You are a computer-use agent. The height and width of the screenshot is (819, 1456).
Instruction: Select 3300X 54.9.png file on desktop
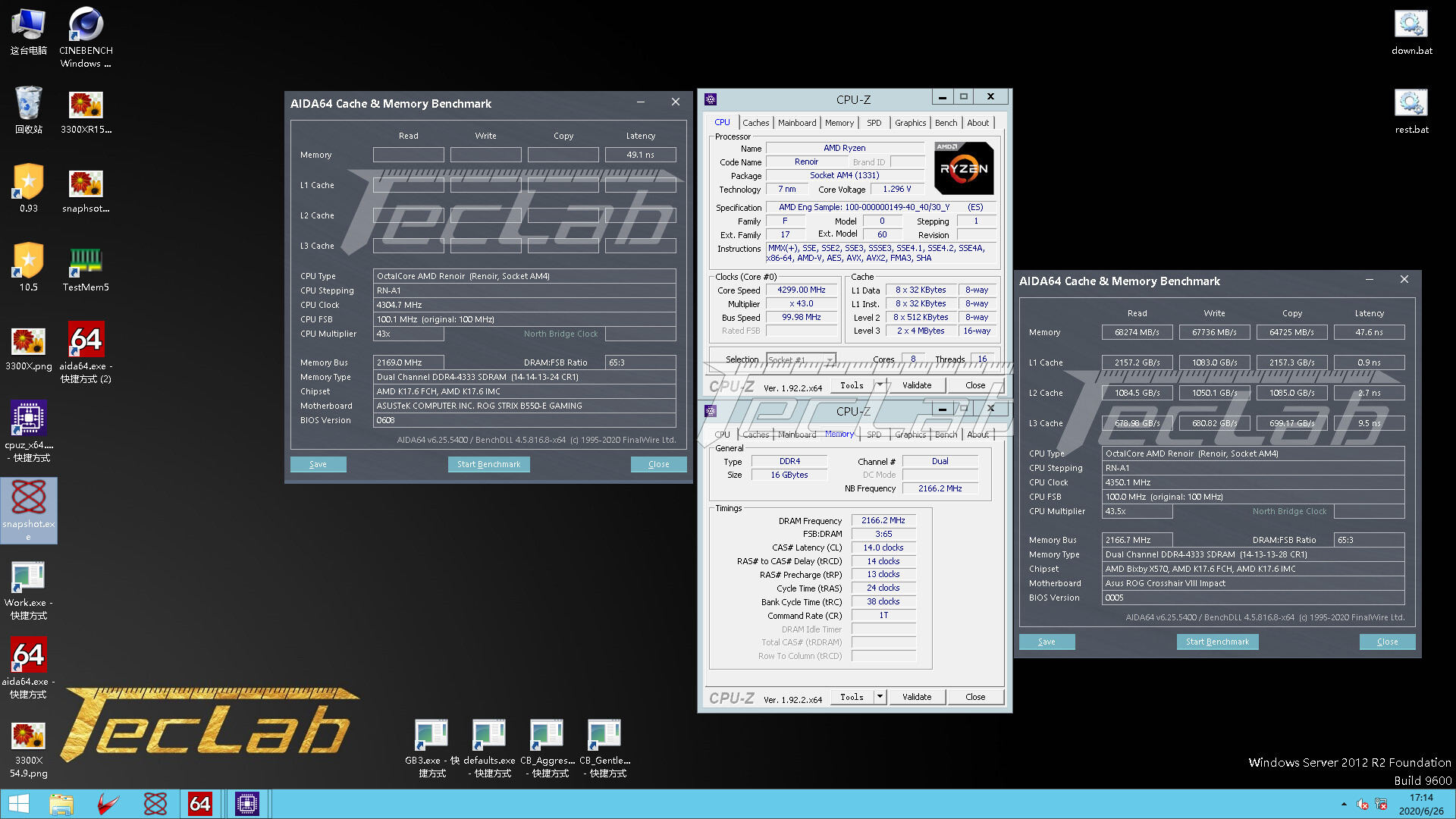pos(28,749)
